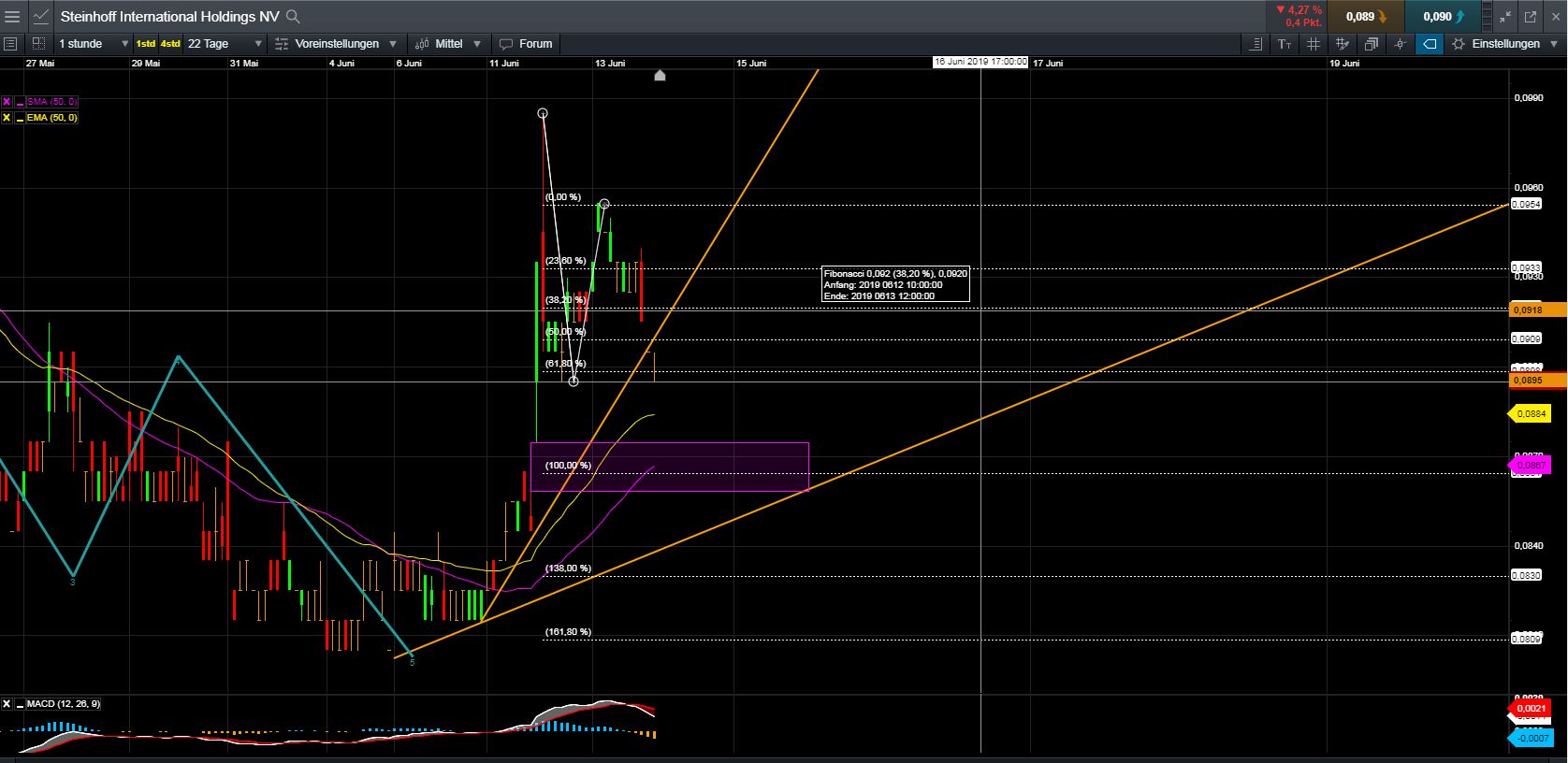This screenshot has height=763, width=1568.
Task: Click the 0,0830 price axis label
Action: tap(1527, 576)
